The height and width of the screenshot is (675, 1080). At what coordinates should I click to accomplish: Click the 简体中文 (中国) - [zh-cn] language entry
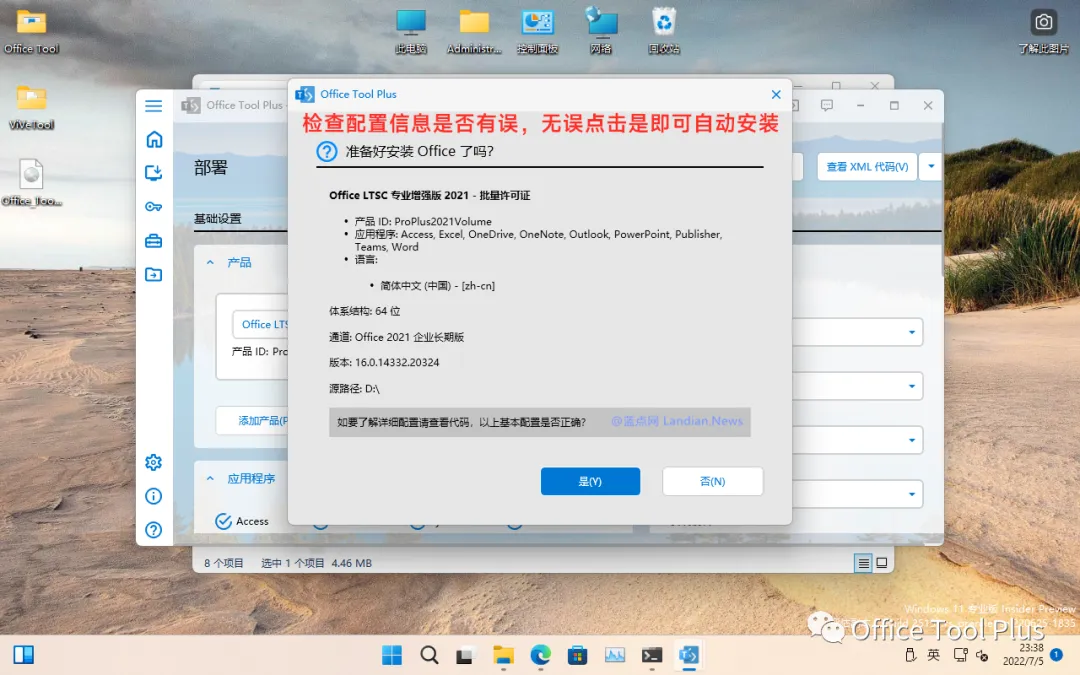point(437,285)
